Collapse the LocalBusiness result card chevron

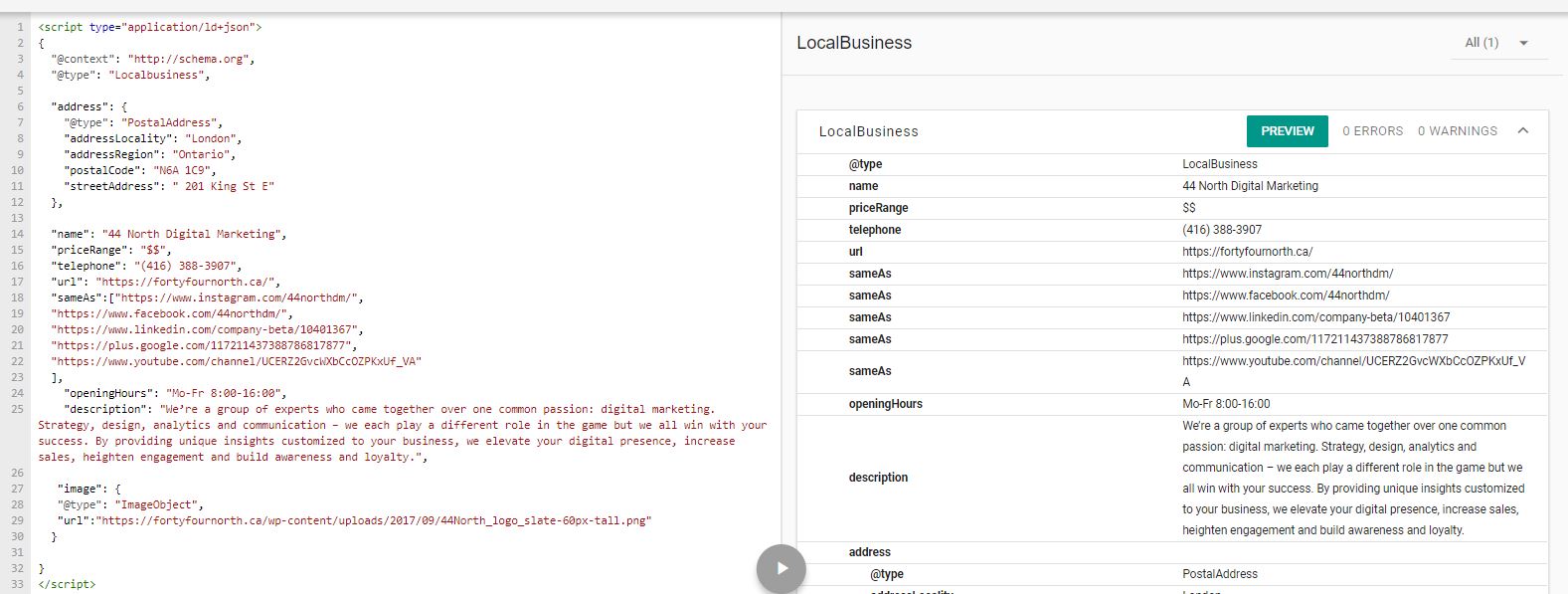tap(1523, 130)
